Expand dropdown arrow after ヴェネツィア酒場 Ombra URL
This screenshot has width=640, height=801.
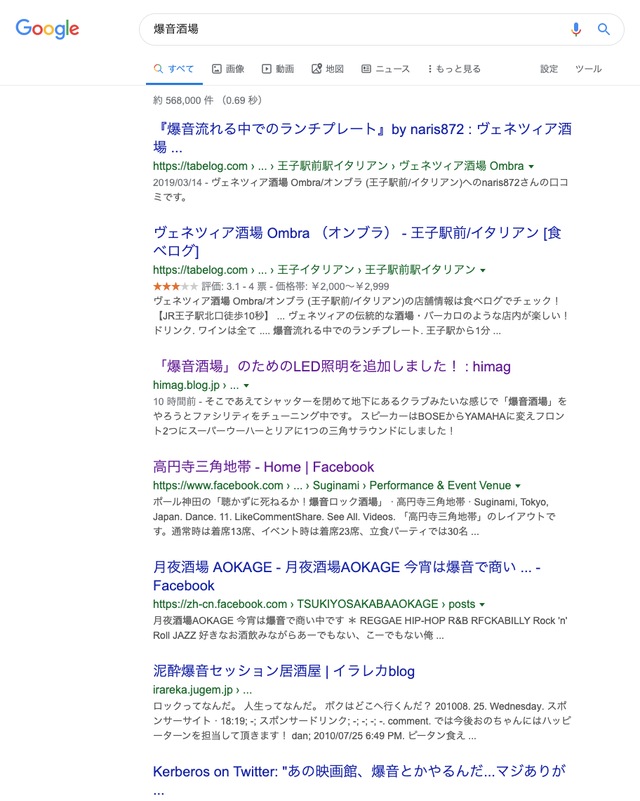[x=531, y=167]
